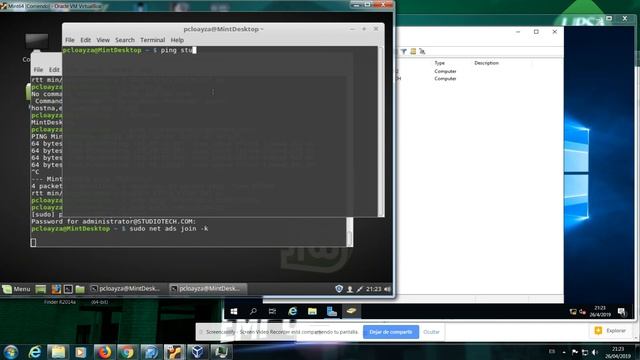640x360 pixels.
Task: Click the Linux Mint Menu button
Action: [16, 289]
